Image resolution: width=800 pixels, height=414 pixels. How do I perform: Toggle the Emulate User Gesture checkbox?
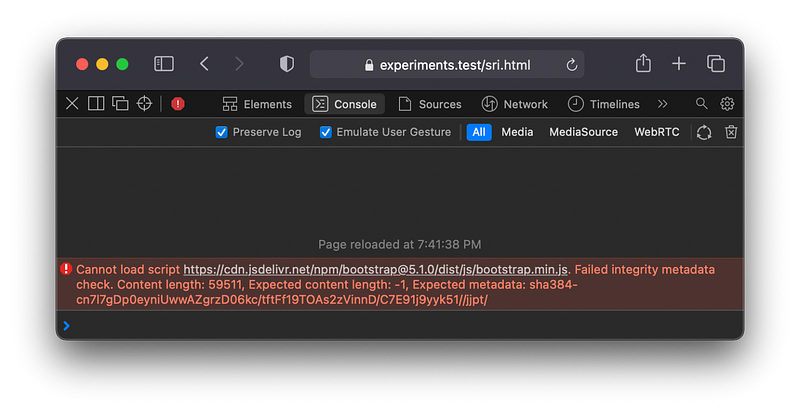pyautogui.click(x=325, y=132)
